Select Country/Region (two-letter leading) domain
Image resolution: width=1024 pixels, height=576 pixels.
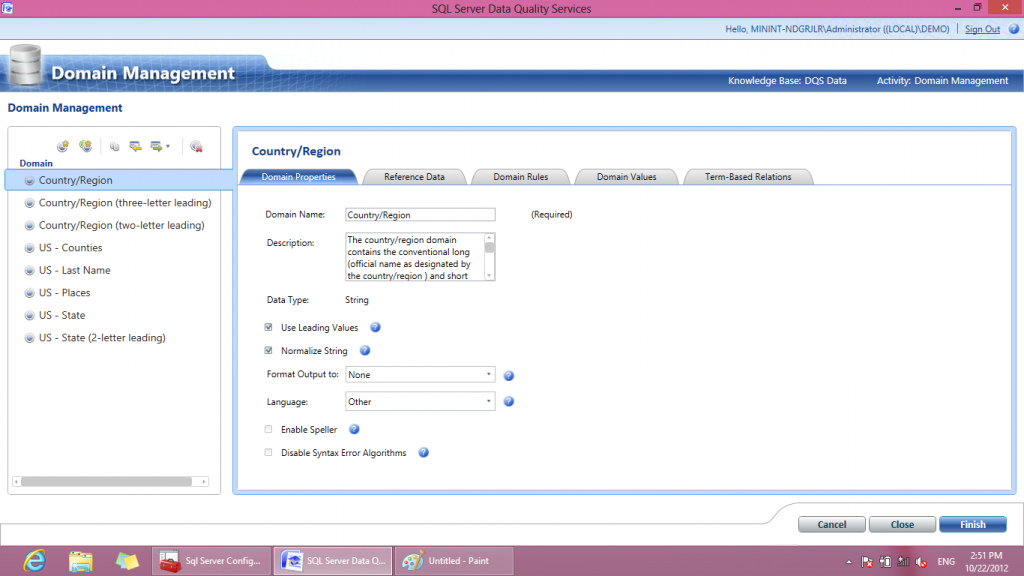121,225
